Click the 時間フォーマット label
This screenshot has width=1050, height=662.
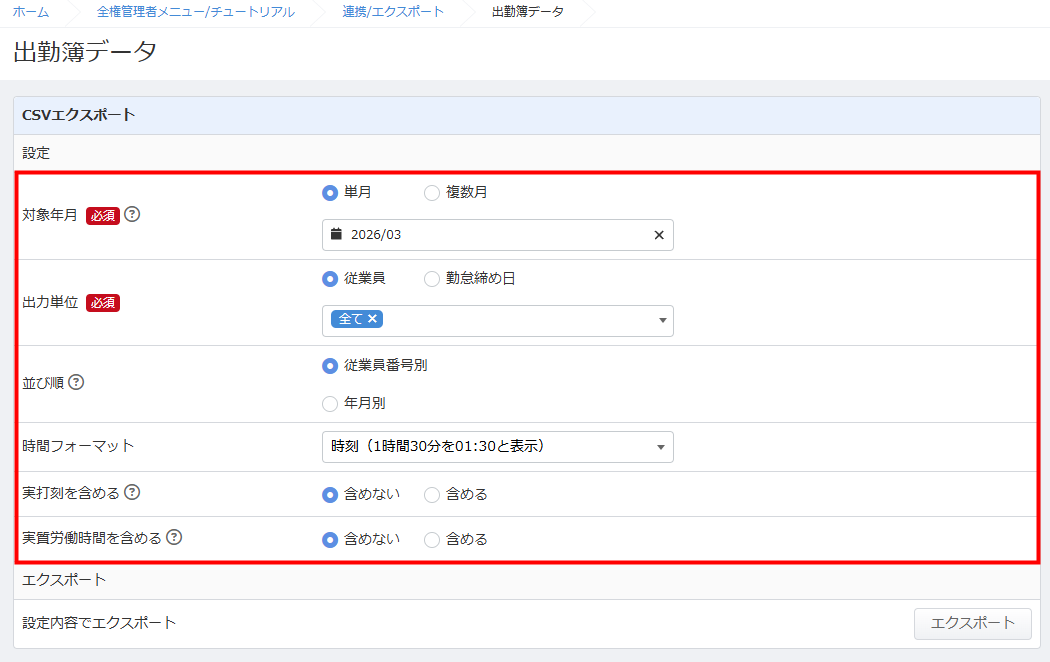[78, 446]
